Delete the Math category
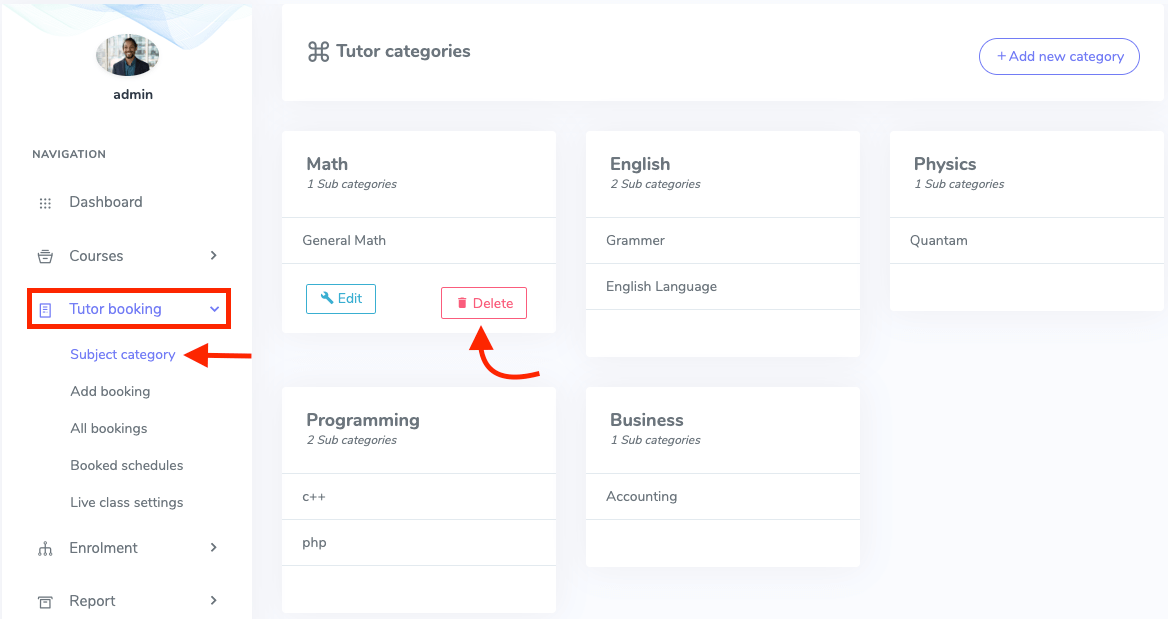Screen dimensions: 1168x619 (484, 303)
